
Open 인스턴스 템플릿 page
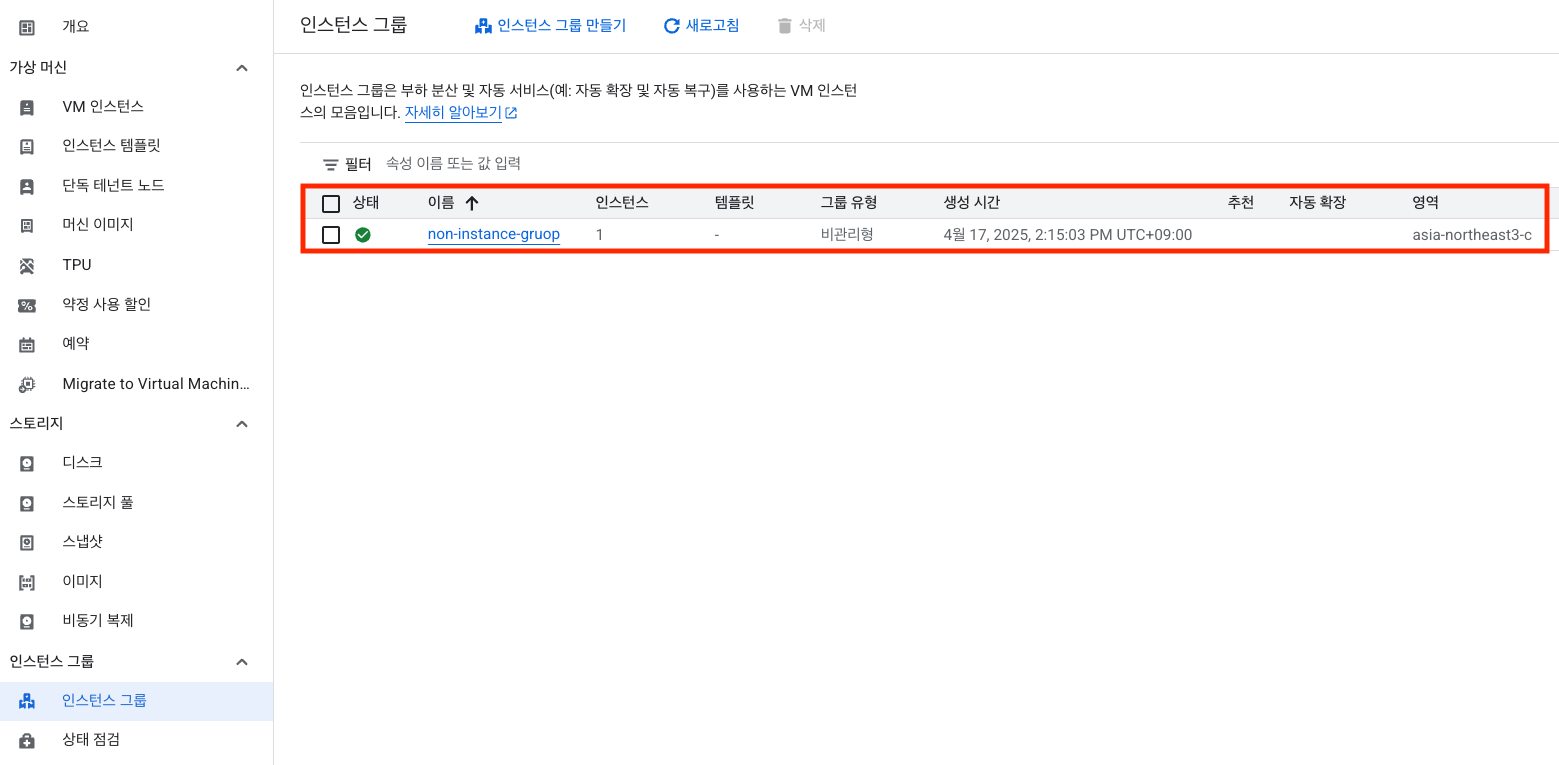(x=111, y=145)
